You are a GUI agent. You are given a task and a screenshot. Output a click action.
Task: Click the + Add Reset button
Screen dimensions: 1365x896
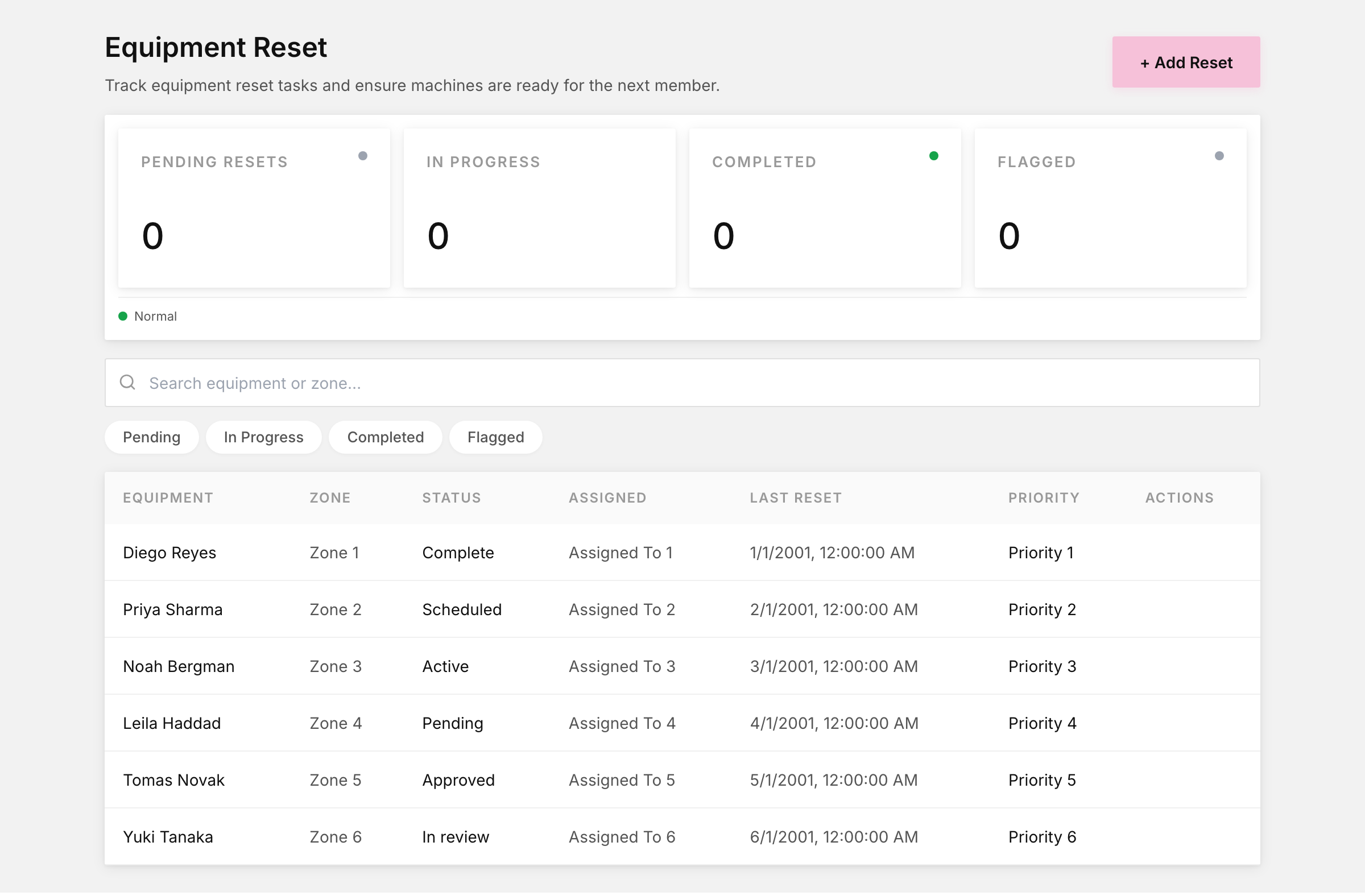coord(1186,63)
